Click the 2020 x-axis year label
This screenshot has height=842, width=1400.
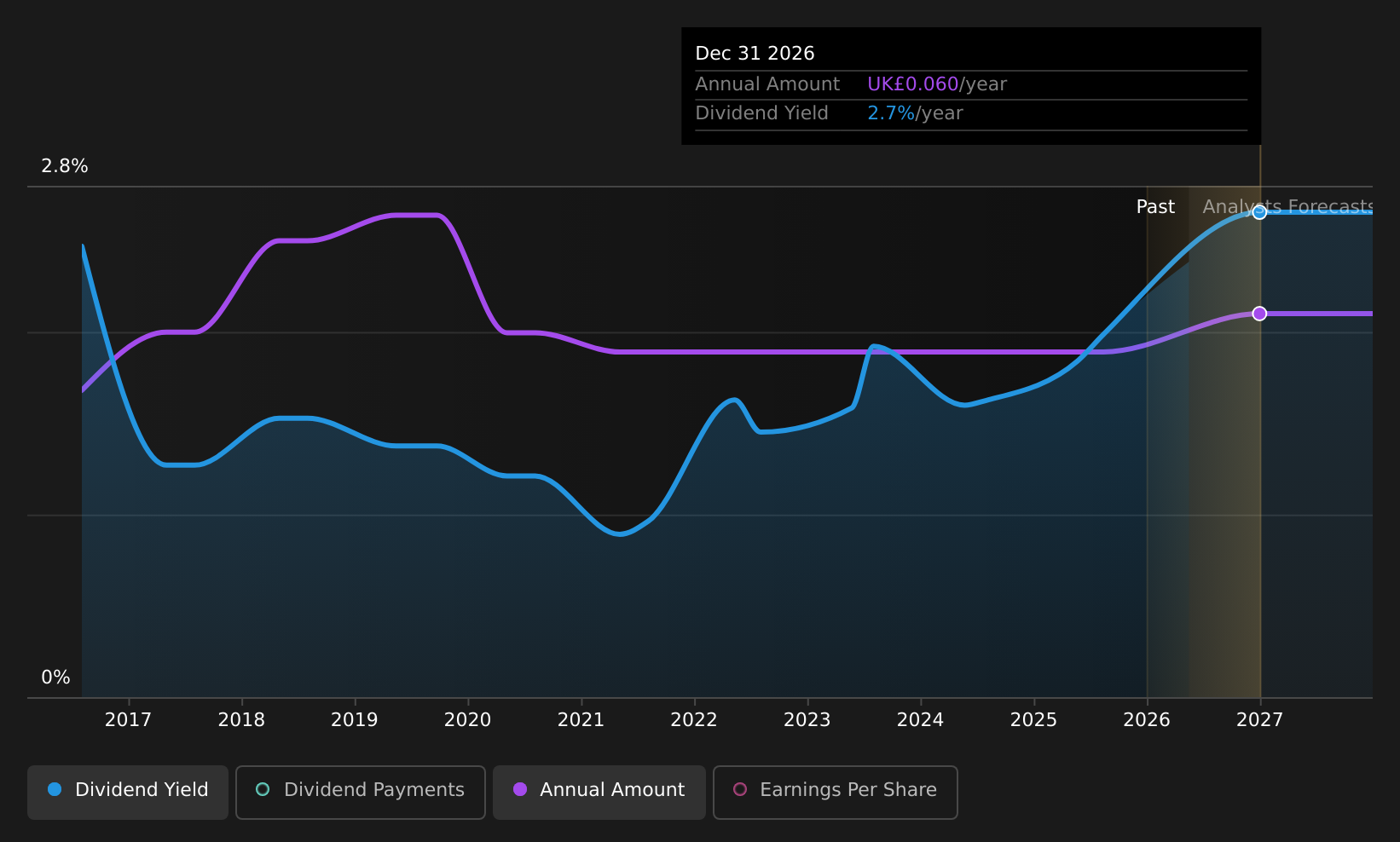click(467, 720)
